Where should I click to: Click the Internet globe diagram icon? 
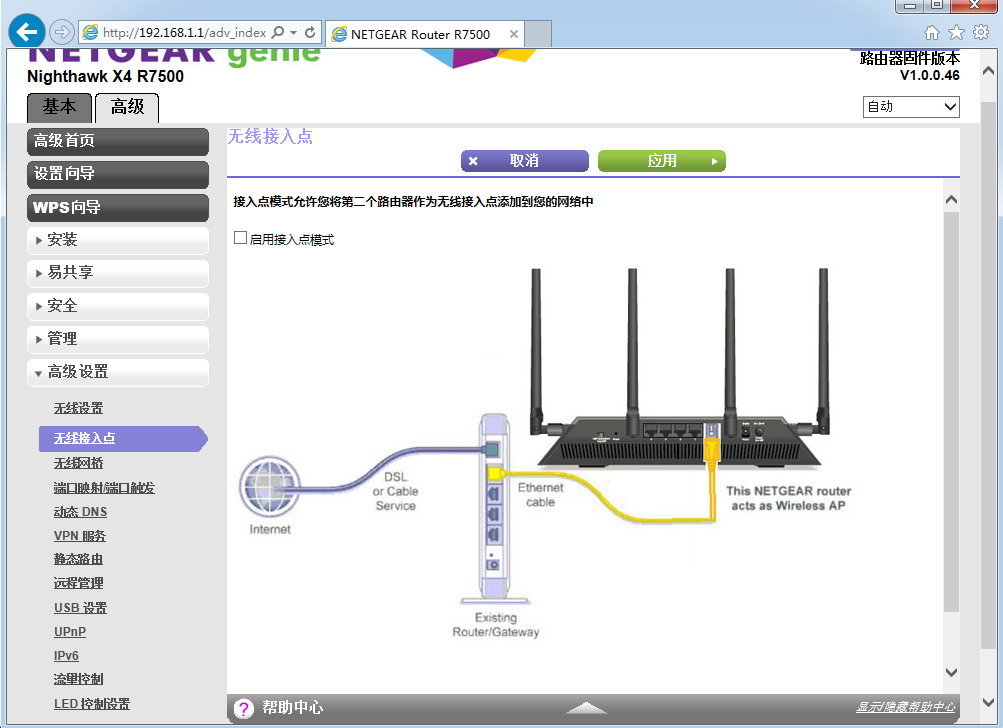tap(270, 486)
